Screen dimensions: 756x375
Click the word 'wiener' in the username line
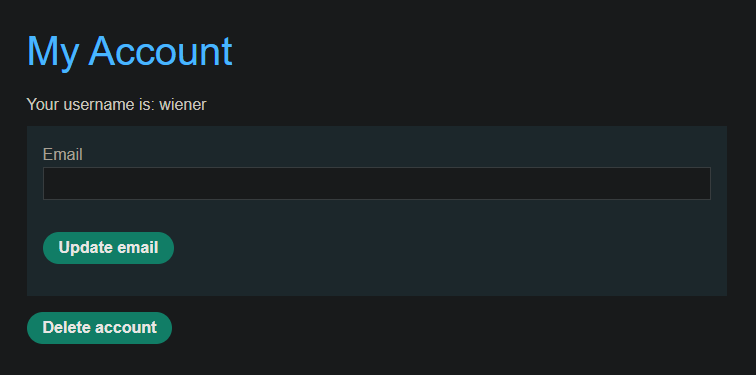183,104
